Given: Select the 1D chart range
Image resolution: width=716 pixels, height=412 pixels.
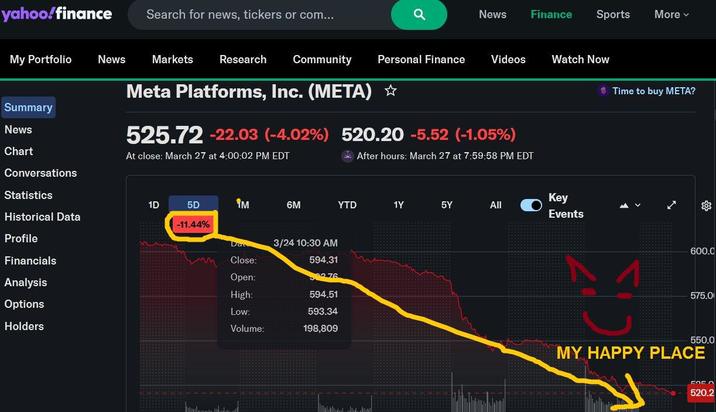Looking at the screenshot, I should [x=154, y=205].
